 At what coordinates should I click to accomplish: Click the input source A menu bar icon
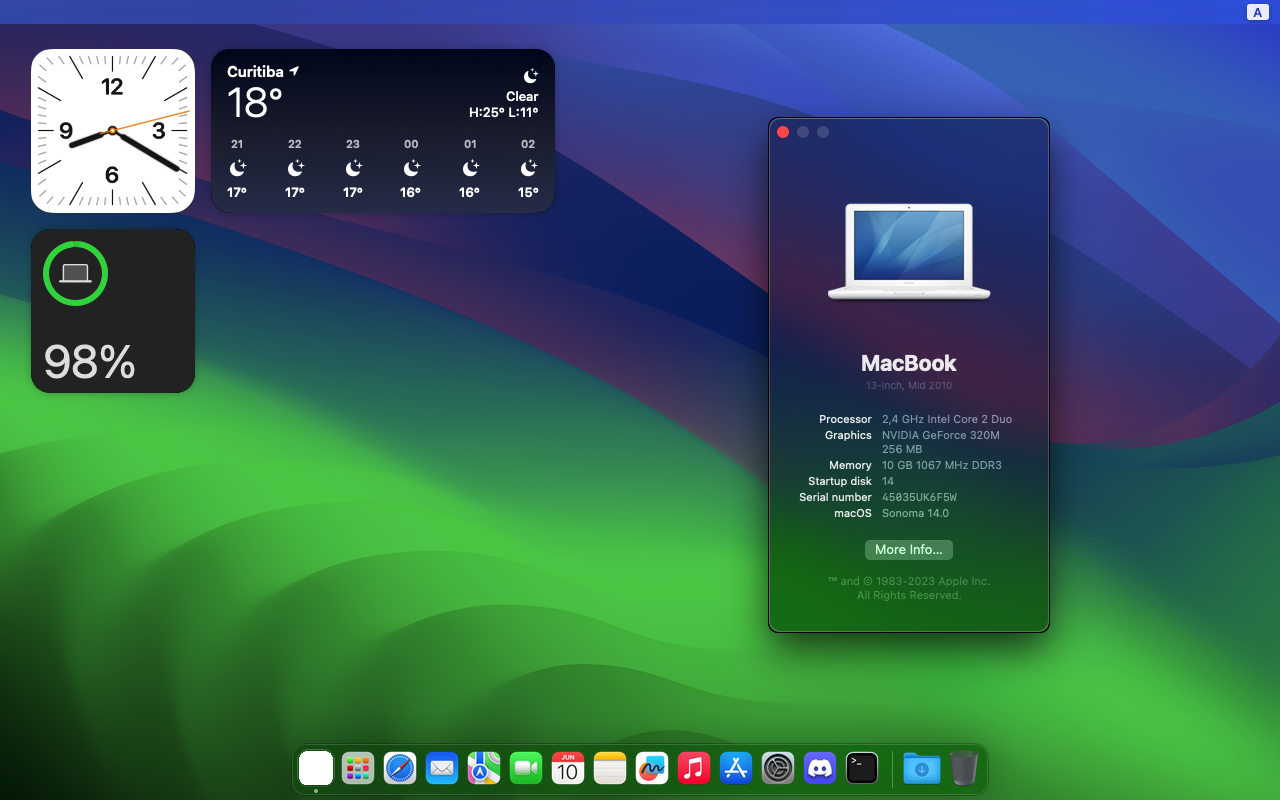(1257, 12)
